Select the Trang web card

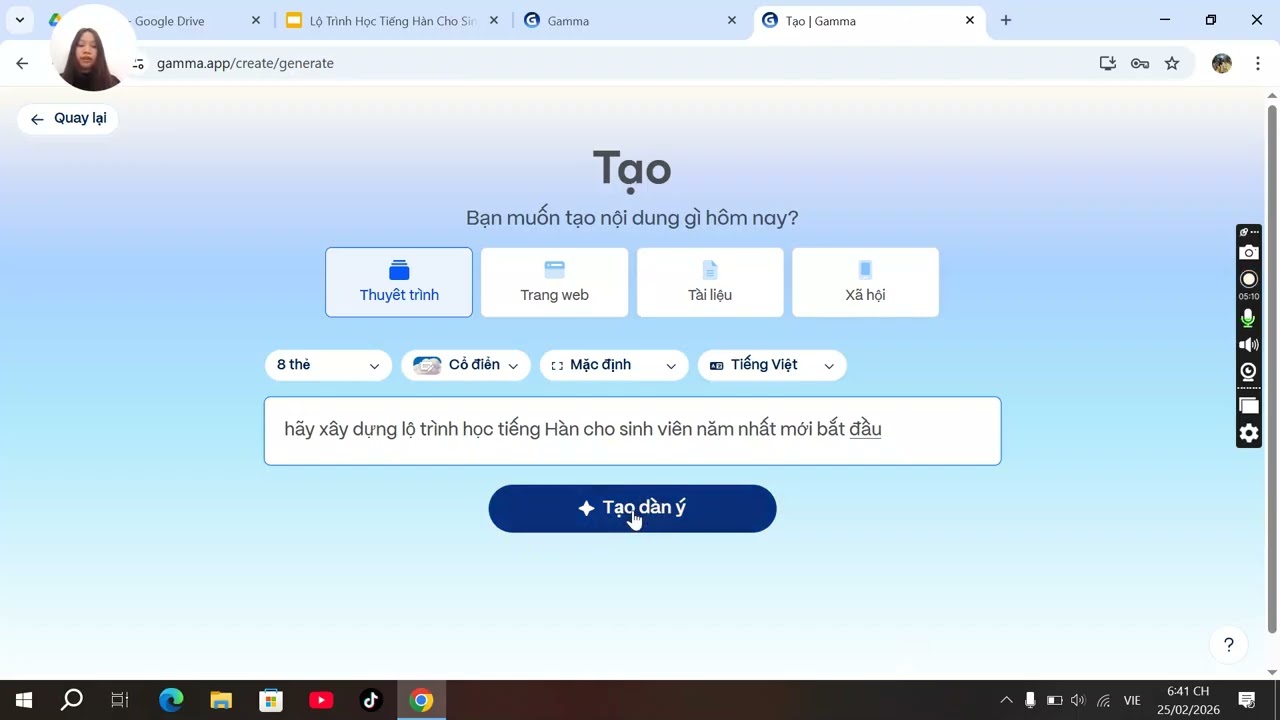coord(554,282)
